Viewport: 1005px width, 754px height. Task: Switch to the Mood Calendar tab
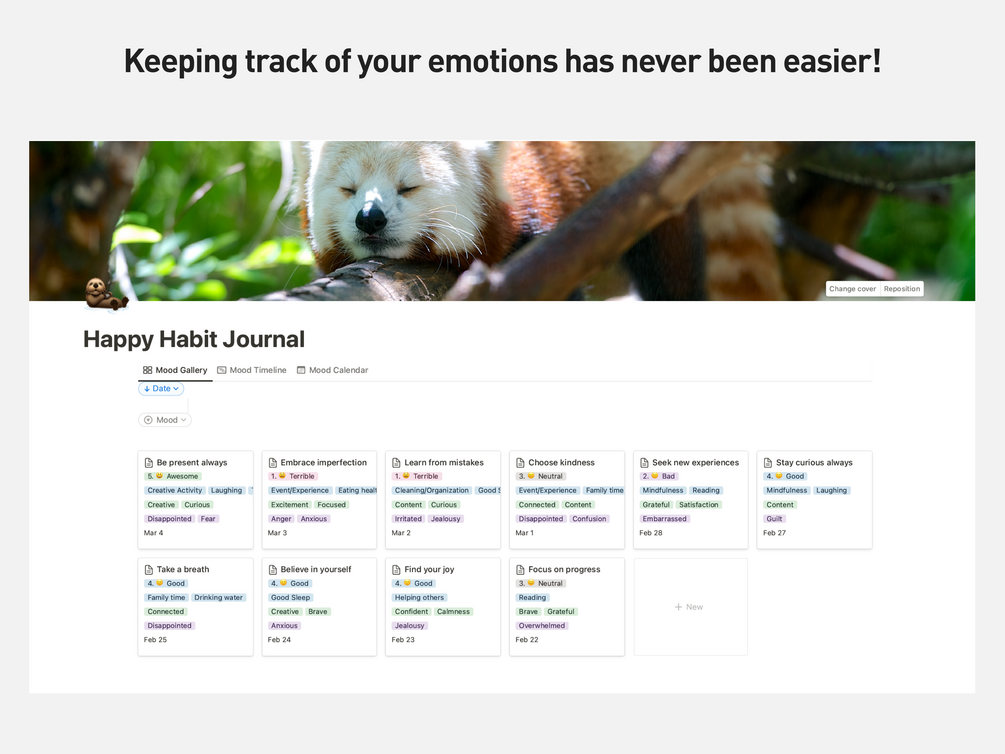point(332,370)
